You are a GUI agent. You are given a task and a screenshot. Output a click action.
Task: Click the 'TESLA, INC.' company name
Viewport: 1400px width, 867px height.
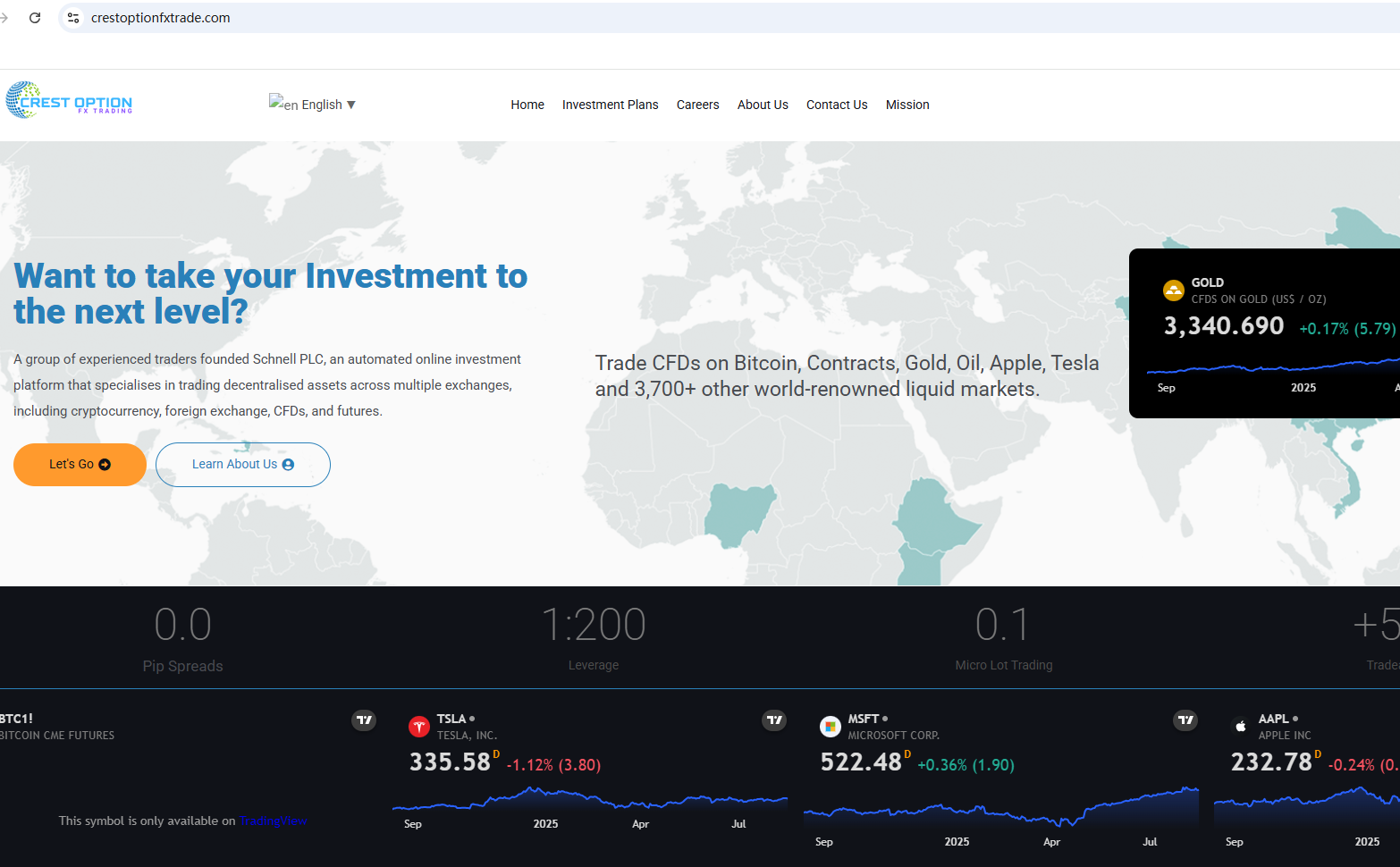pos(467,736)
